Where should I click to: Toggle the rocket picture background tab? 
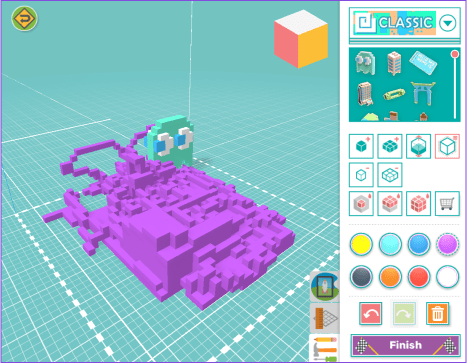325,286
